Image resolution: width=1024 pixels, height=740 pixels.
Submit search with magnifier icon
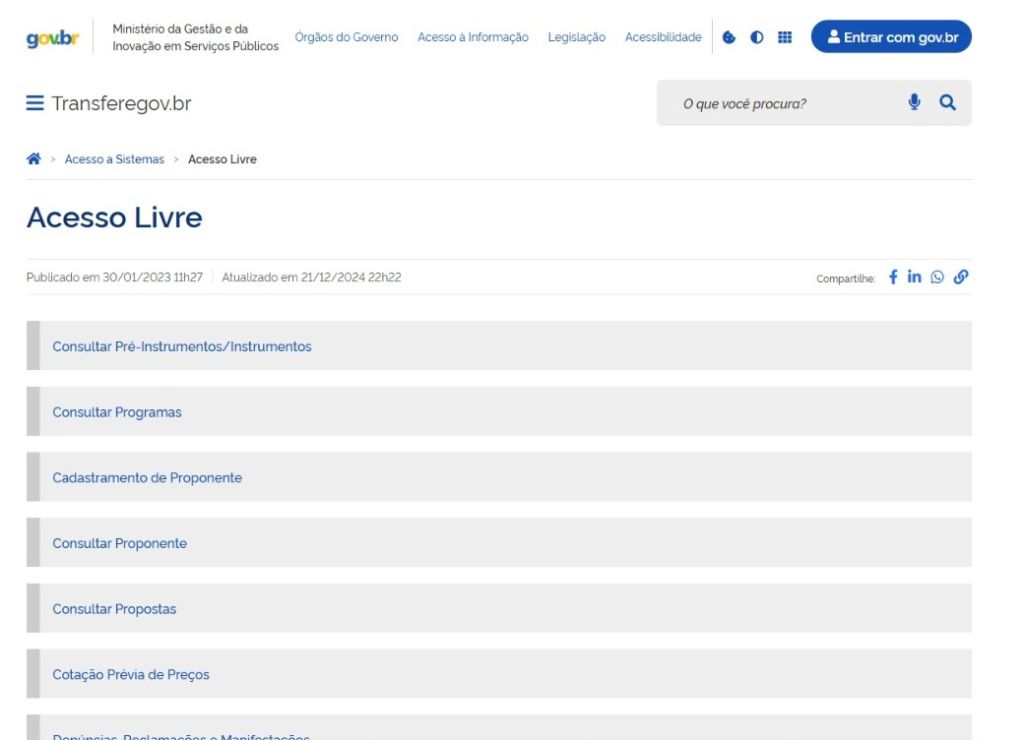point(948,102)
